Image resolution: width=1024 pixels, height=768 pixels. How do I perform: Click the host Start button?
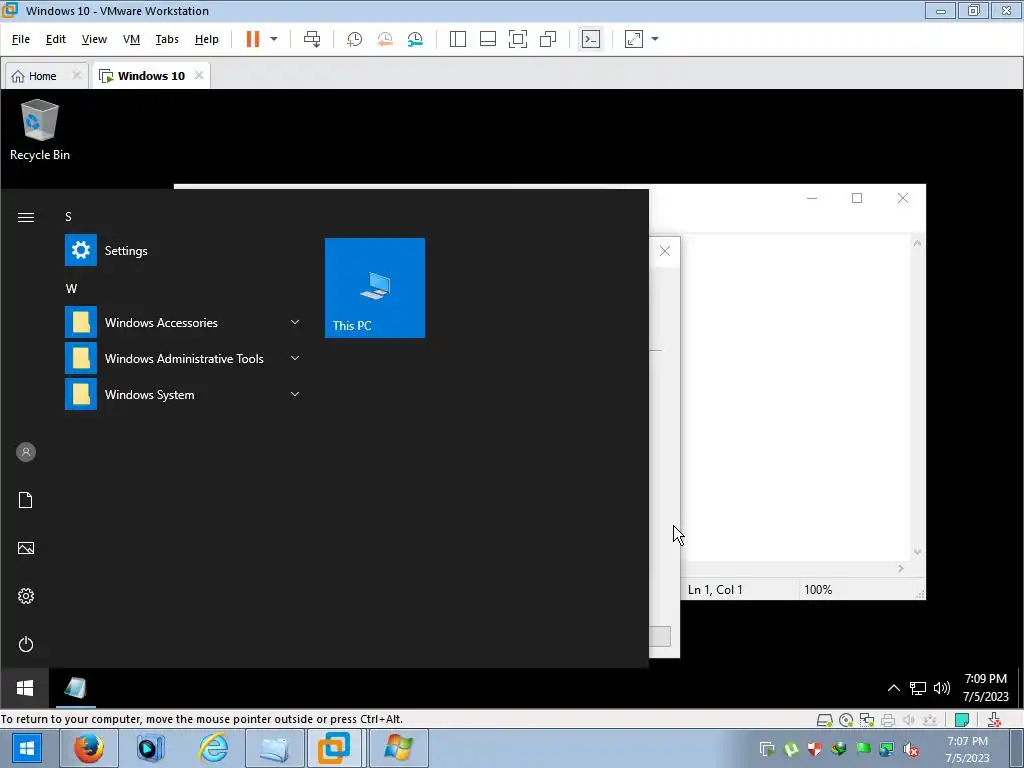coord(25,748)
